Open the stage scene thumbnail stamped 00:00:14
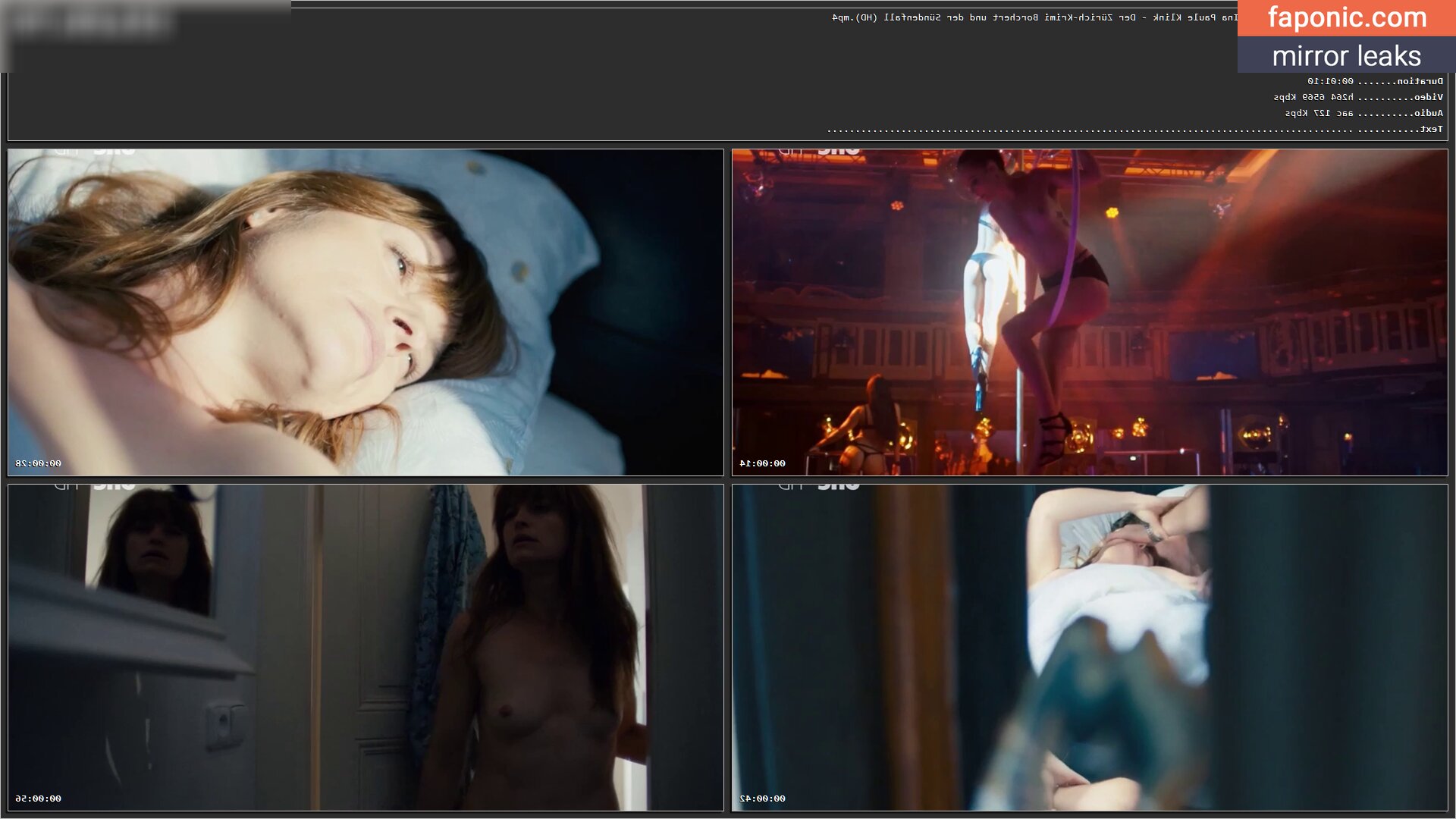 point(1090,312)
